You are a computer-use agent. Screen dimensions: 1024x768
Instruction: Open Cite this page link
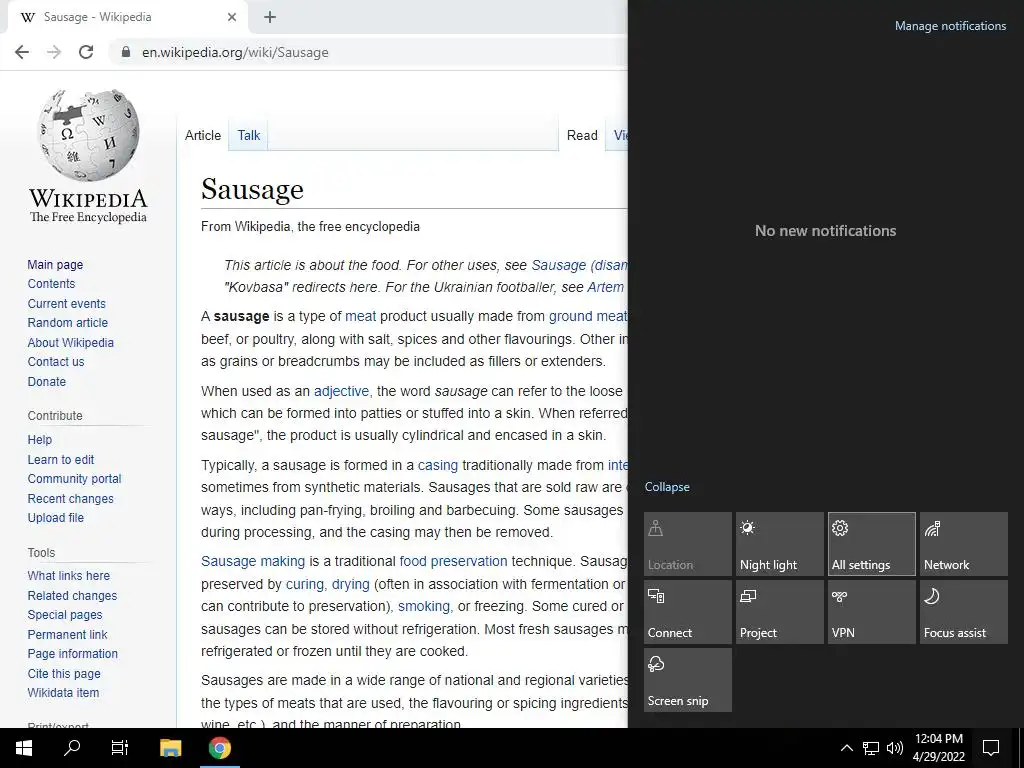[64, 674]
